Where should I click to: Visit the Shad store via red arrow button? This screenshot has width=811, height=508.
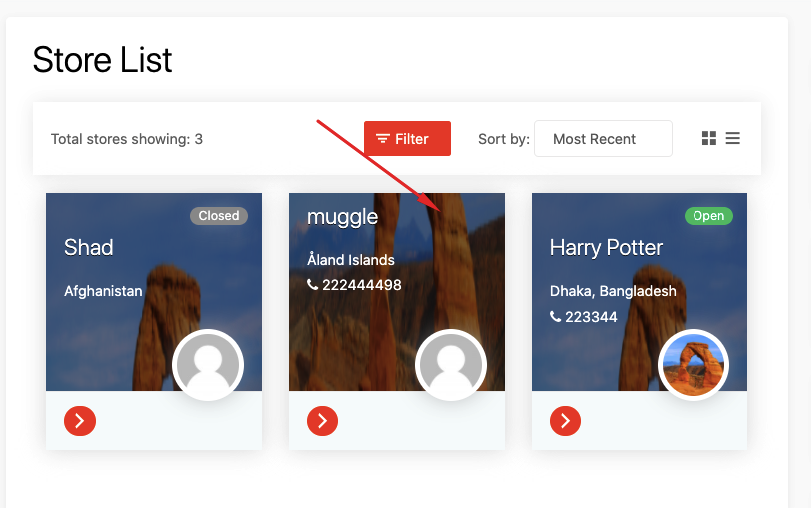[x=80, y=421]
